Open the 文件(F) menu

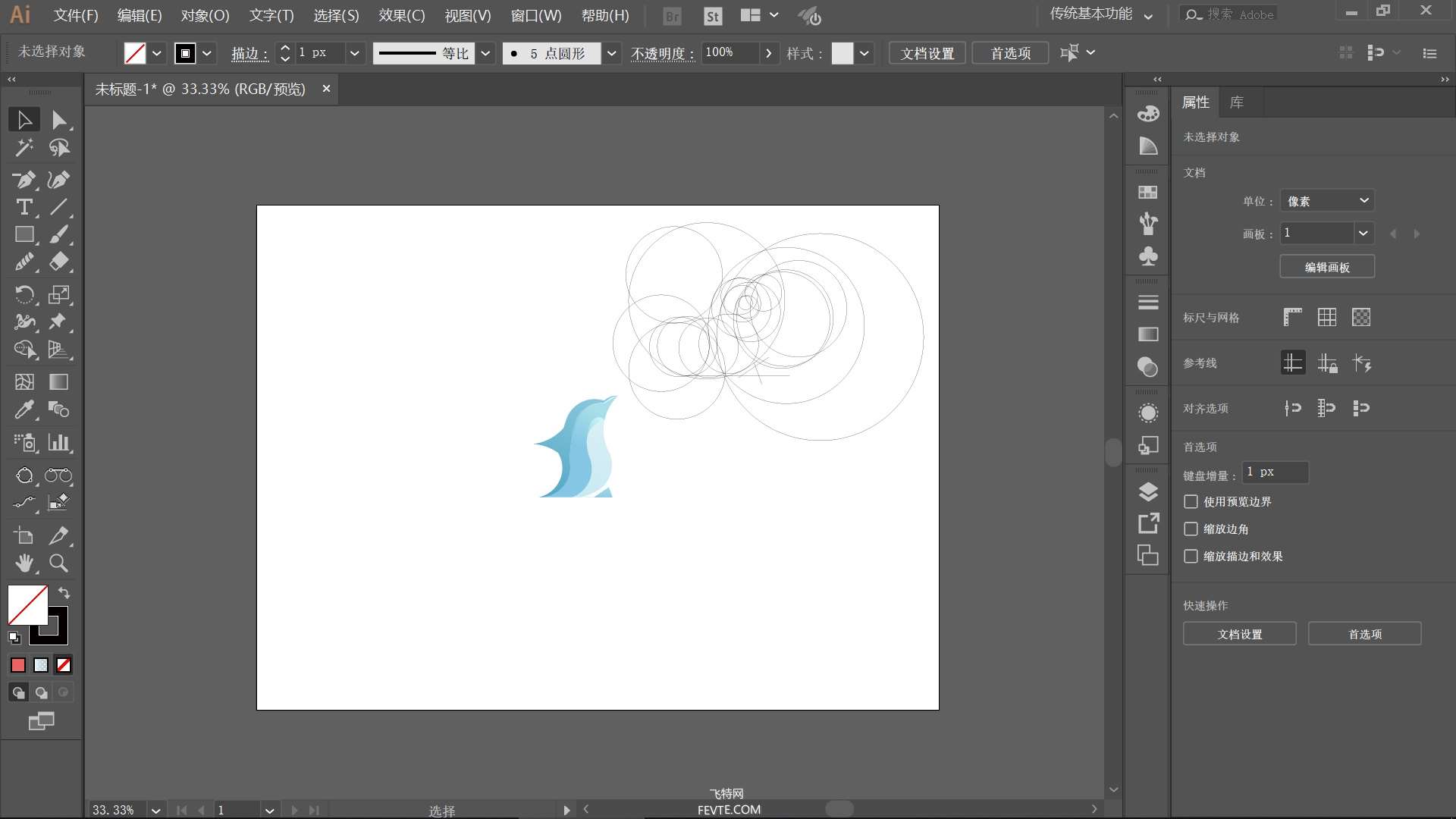(x=76, y=15)
